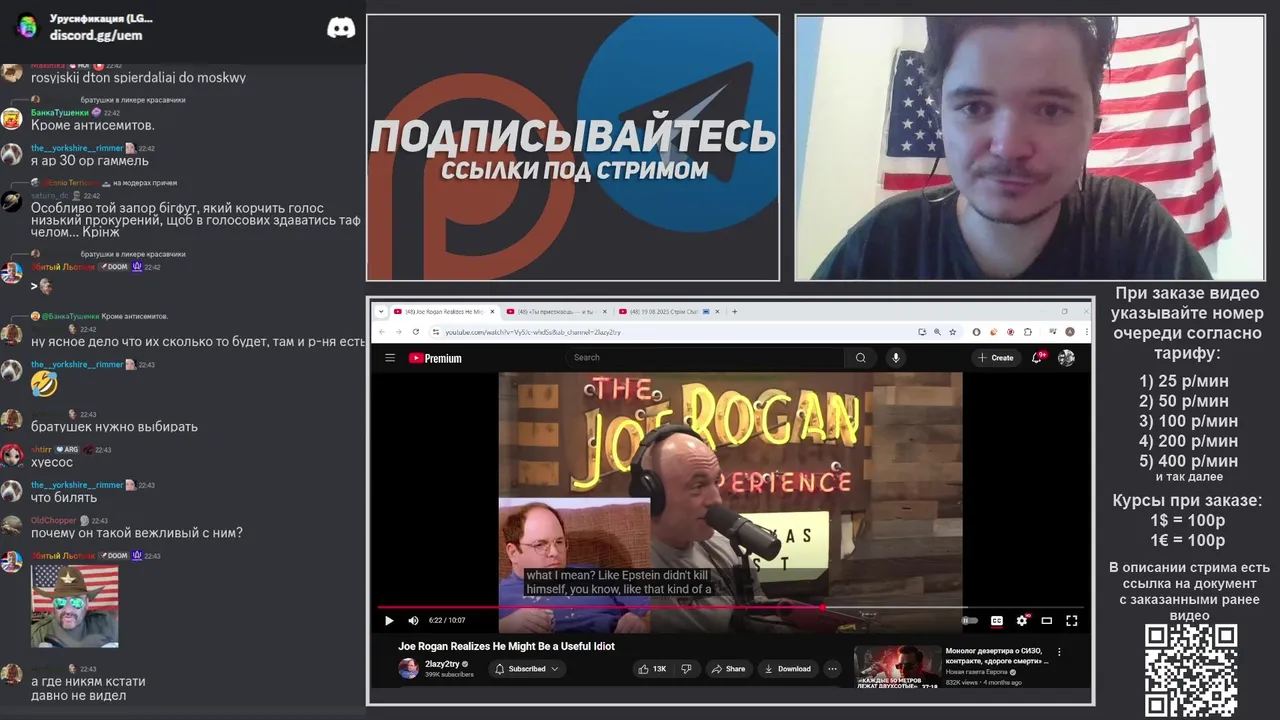
Task: Click the OldChopper username in chat
Action: tap(53, 520)
